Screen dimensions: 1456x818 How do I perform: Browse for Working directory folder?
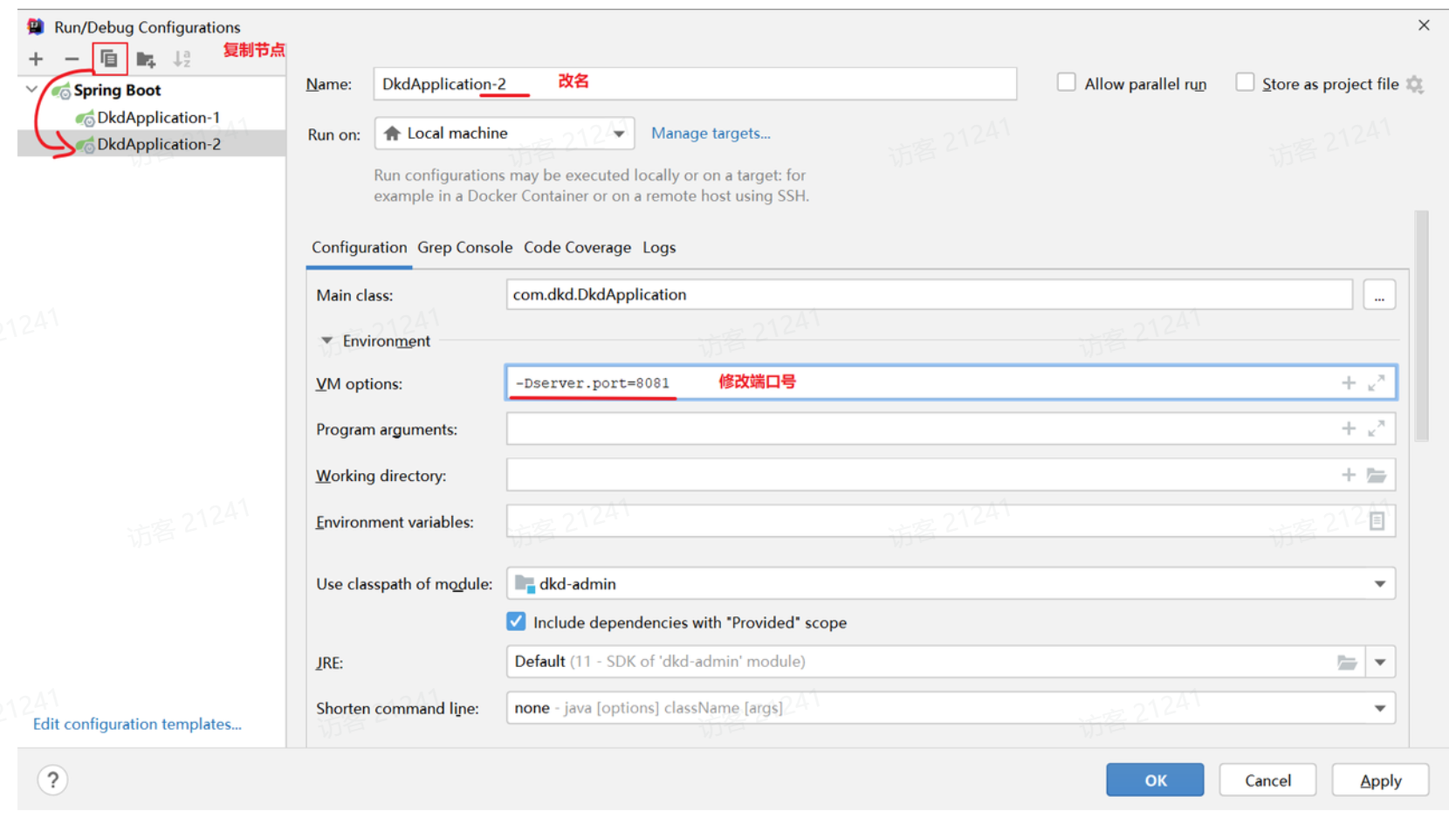coord(1377,475)
